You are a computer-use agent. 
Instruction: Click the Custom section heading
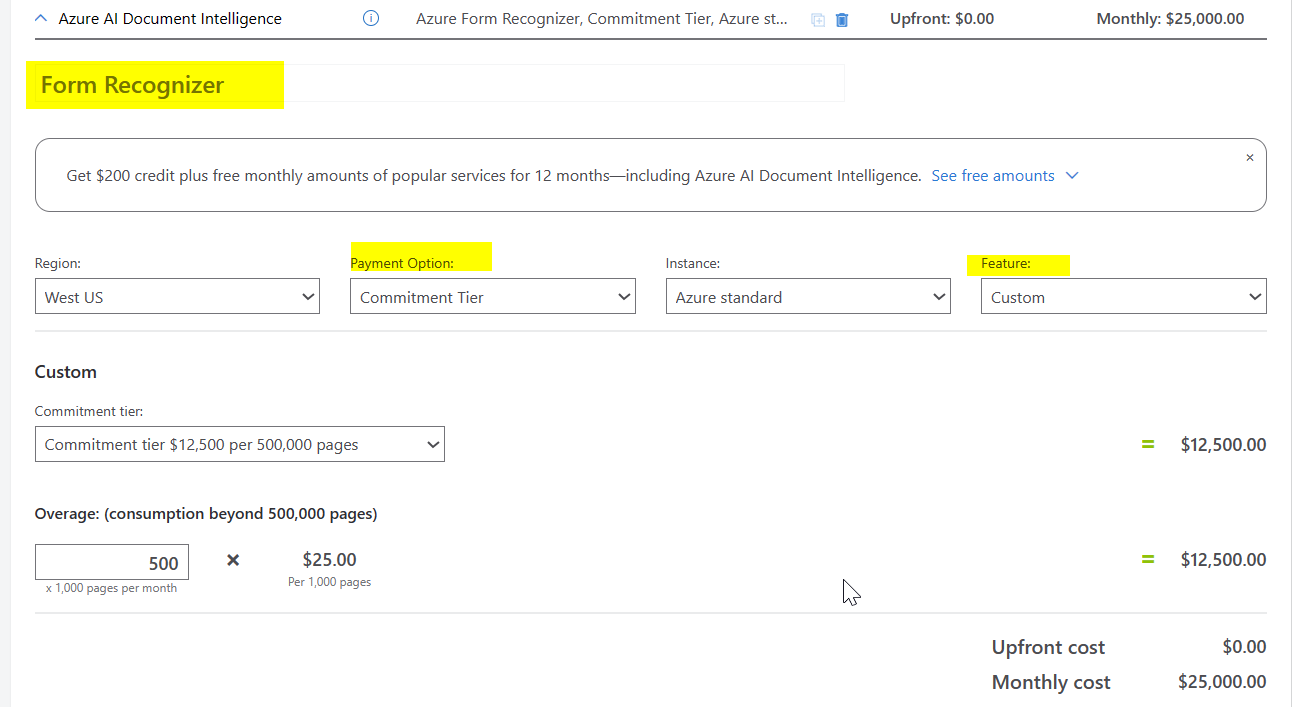pos(66,372)
